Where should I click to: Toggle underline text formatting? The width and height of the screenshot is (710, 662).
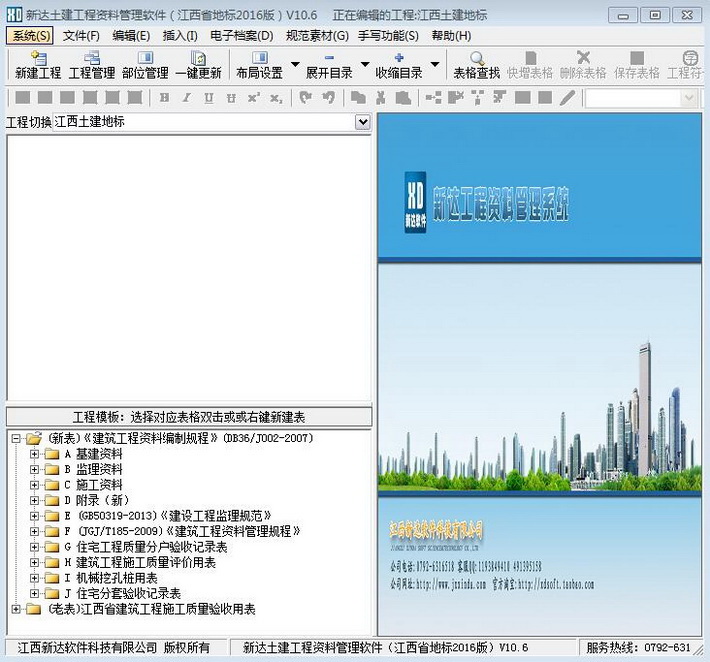click(x=209, y=98)
